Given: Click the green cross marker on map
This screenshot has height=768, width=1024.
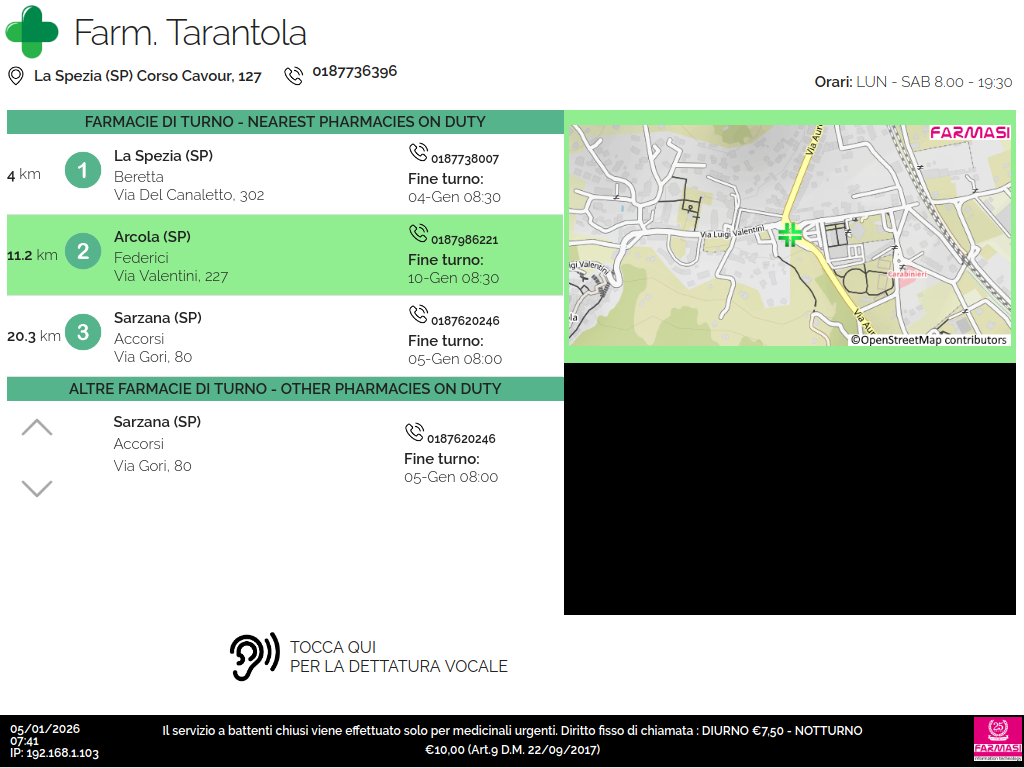Looking at the screenshot, I should [x=790, y=235].
